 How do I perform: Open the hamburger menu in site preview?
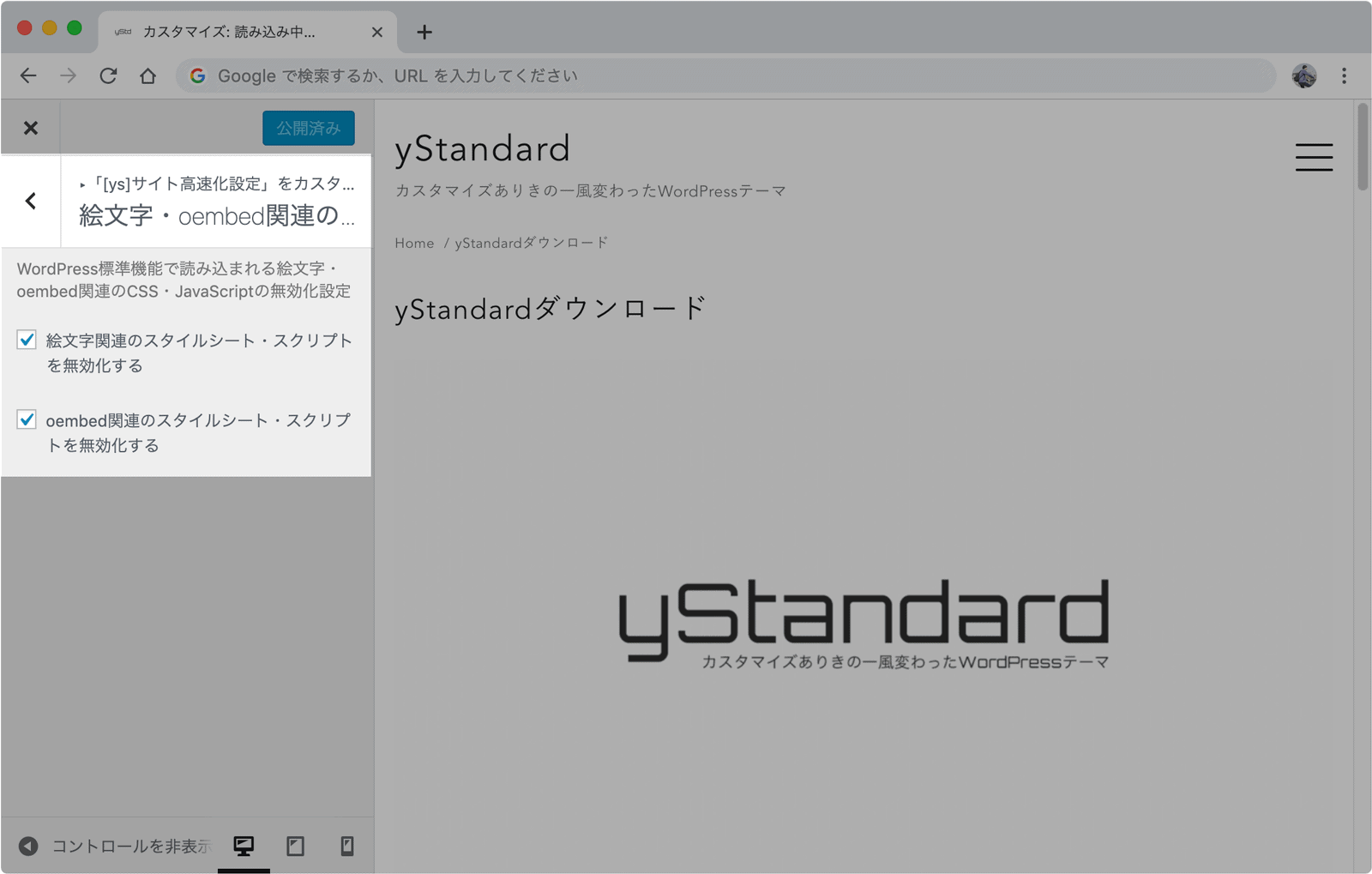(x=1314, y=157)
